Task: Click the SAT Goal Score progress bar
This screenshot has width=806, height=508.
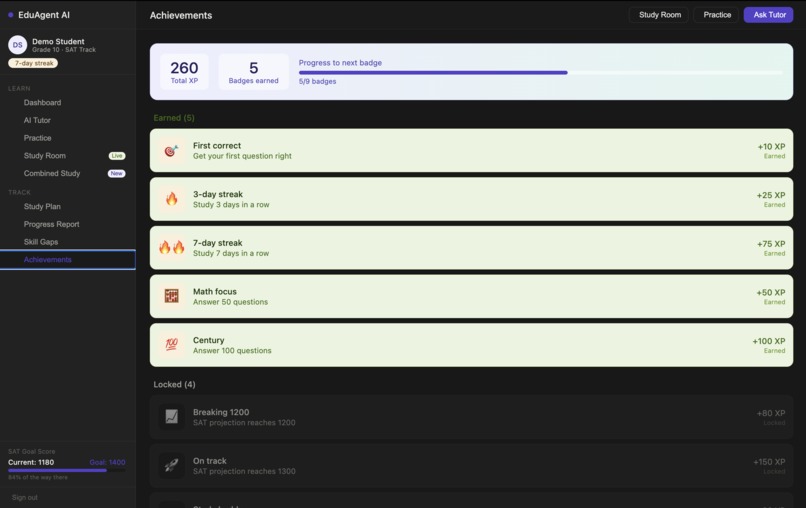Action: pyautogui.click(x=66, y=470)
